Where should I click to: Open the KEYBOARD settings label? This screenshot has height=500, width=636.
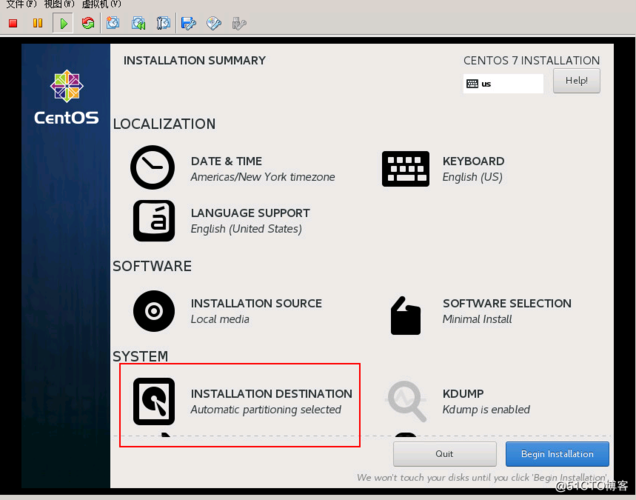[473, 161]
